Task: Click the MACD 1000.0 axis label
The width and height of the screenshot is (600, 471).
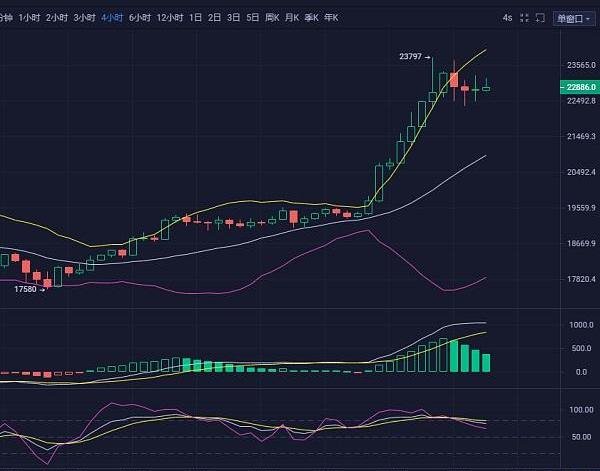Action: (581, 325)
